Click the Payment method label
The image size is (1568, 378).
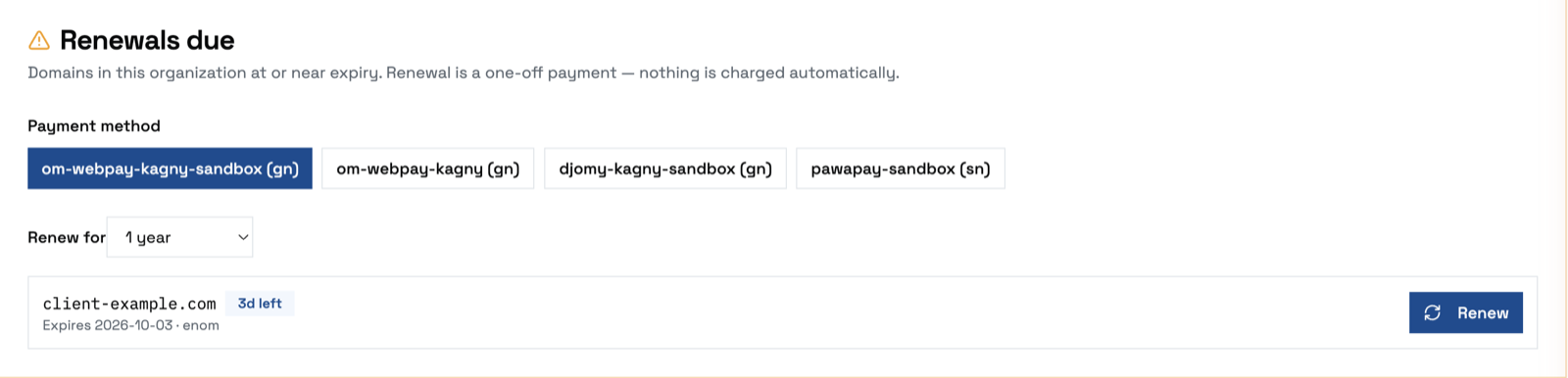pos(94,125)
